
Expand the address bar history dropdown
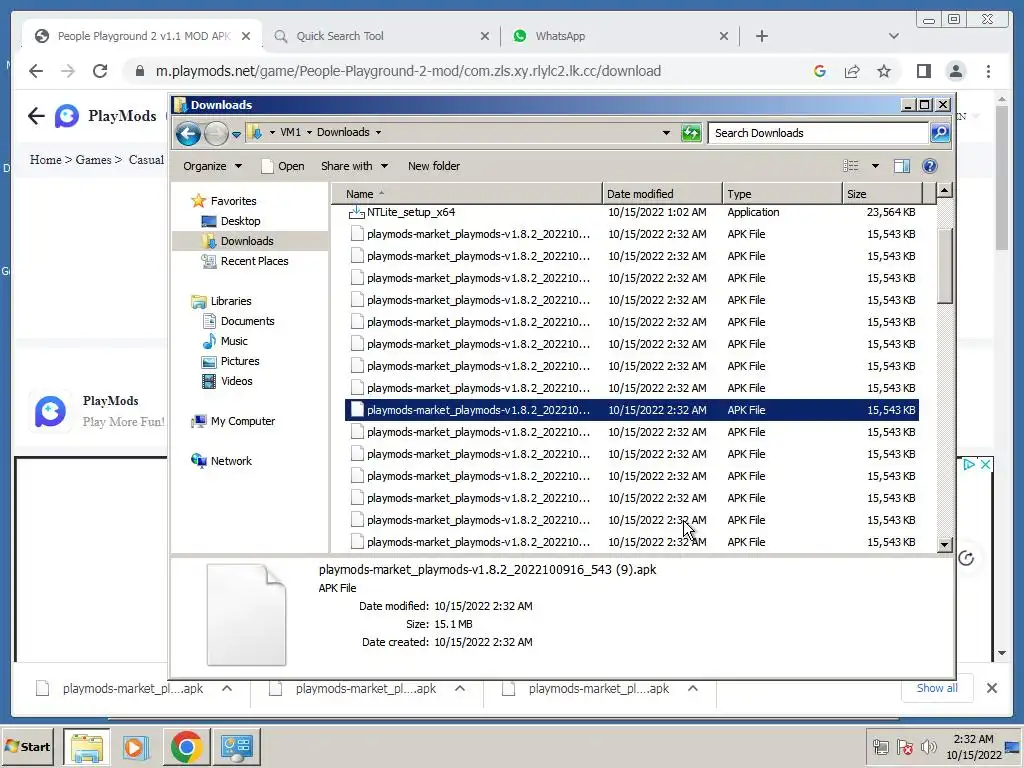point(666,133)
